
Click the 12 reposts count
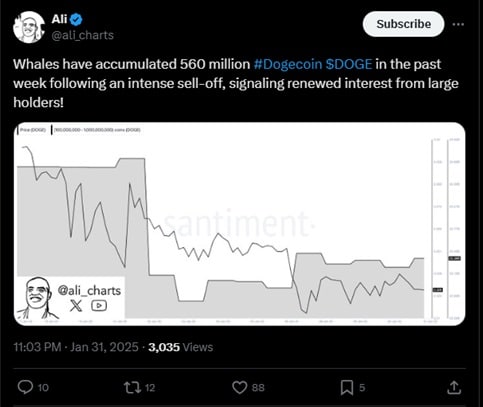(150, 388)
